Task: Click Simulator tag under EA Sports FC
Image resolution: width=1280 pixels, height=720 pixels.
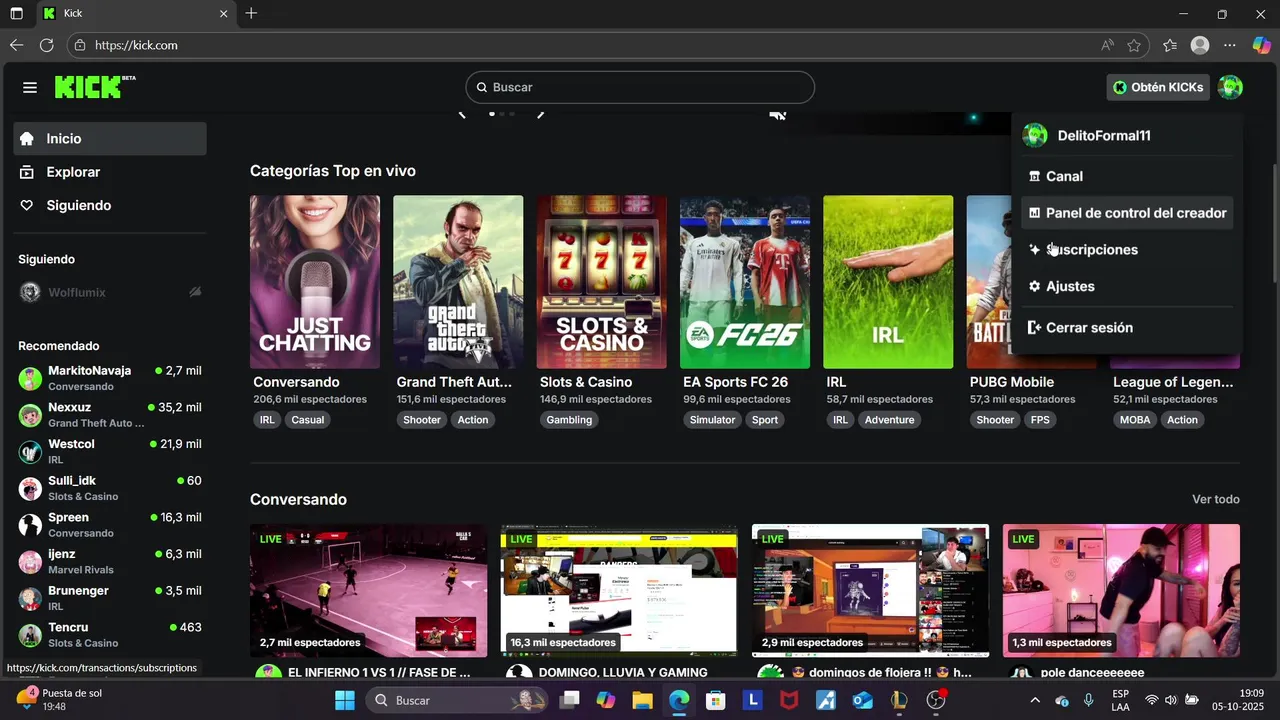Action: (712, 420)
